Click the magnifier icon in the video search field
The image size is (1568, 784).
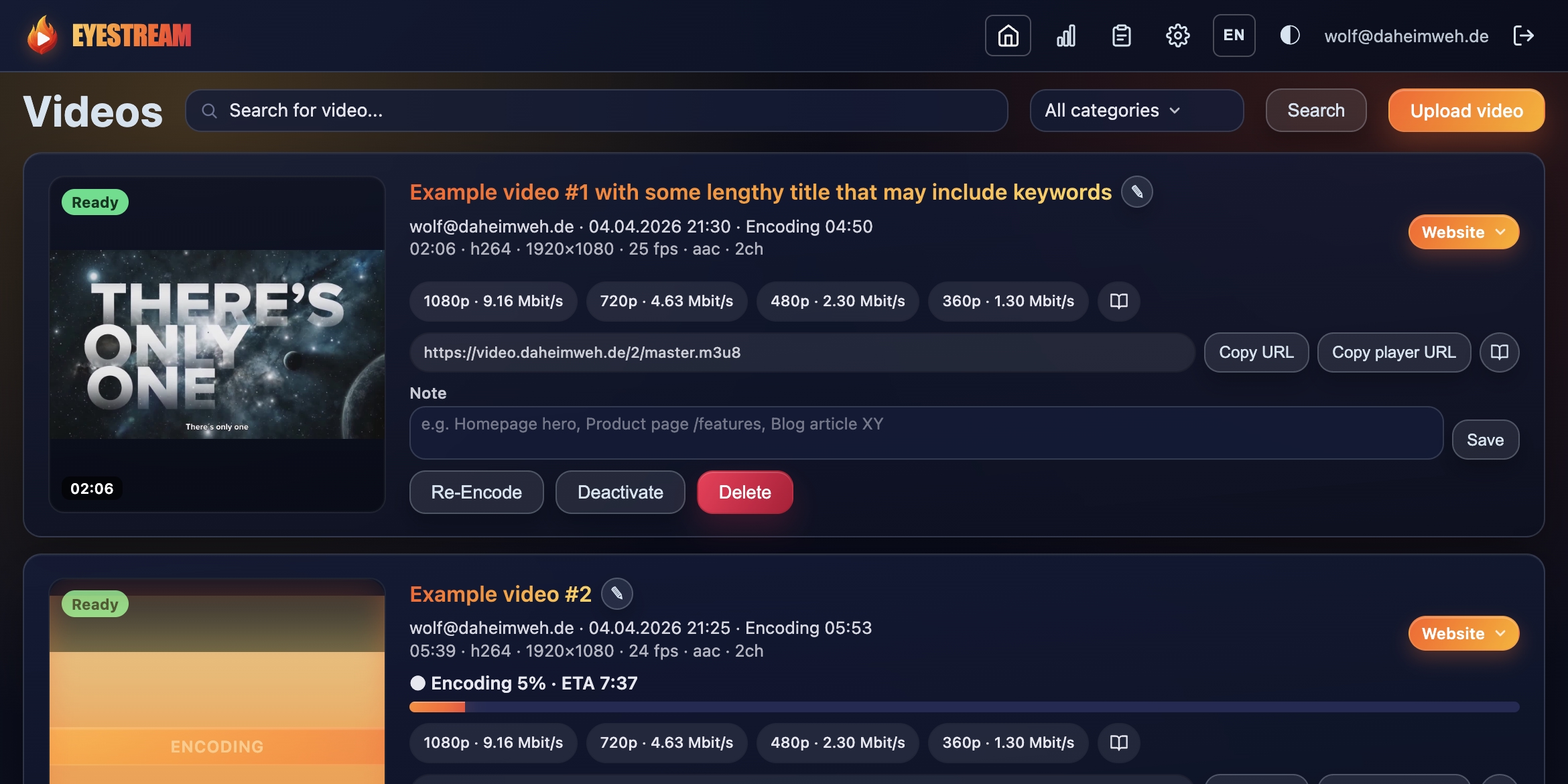(x=210, y=111)
